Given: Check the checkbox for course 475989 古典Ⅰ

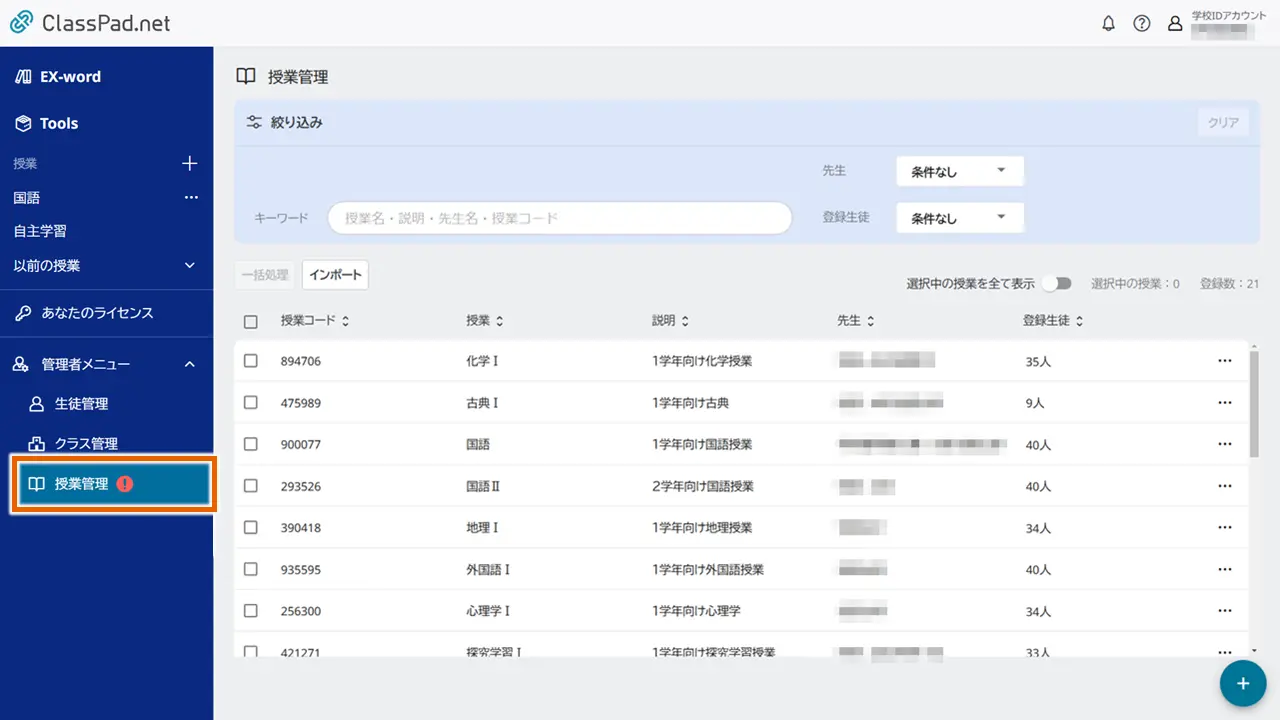Looking at the screenshot, I should point(250,403).
